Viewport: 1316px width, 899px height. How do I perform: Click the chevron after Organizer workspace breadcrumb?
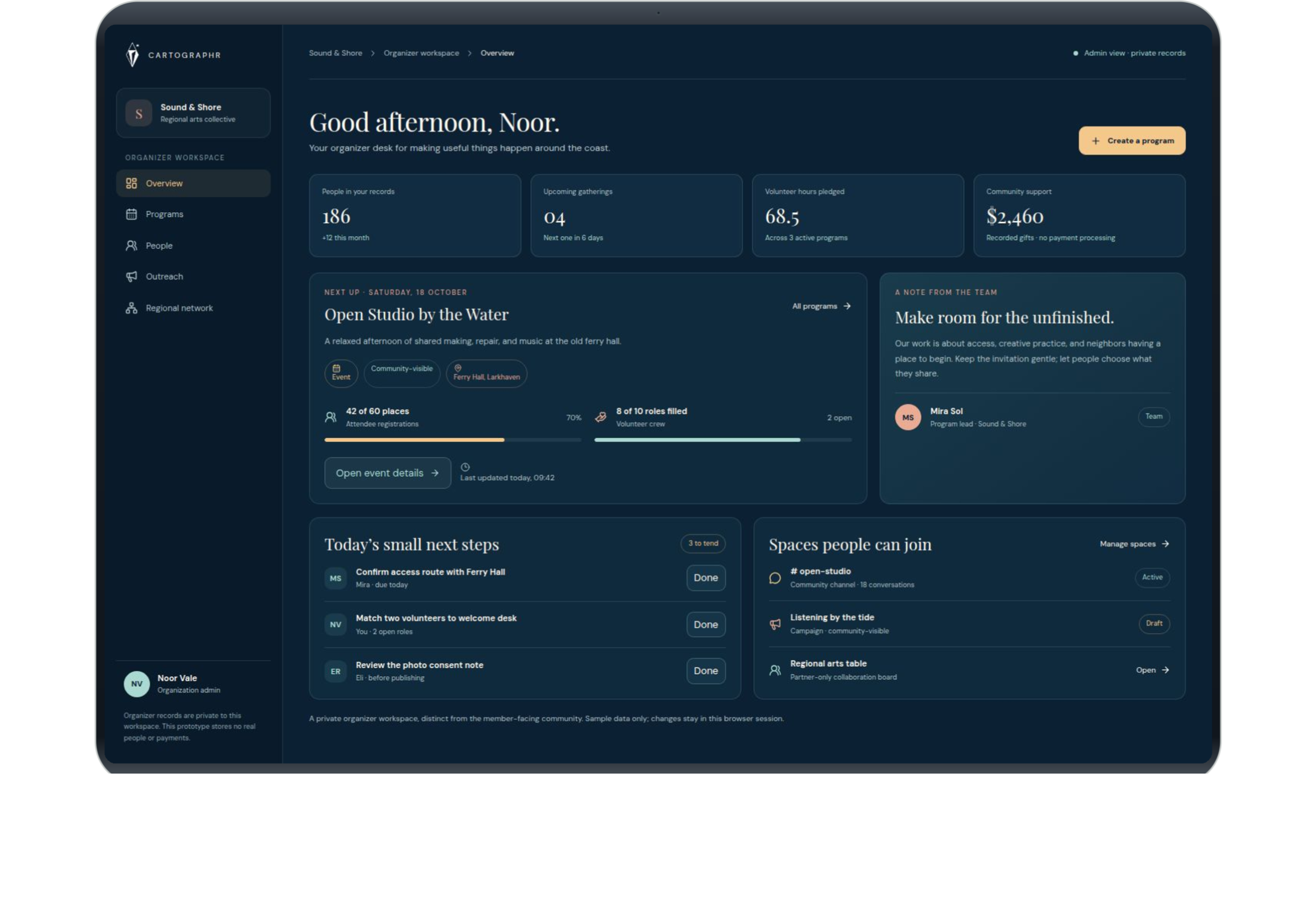tap(469, 53)
